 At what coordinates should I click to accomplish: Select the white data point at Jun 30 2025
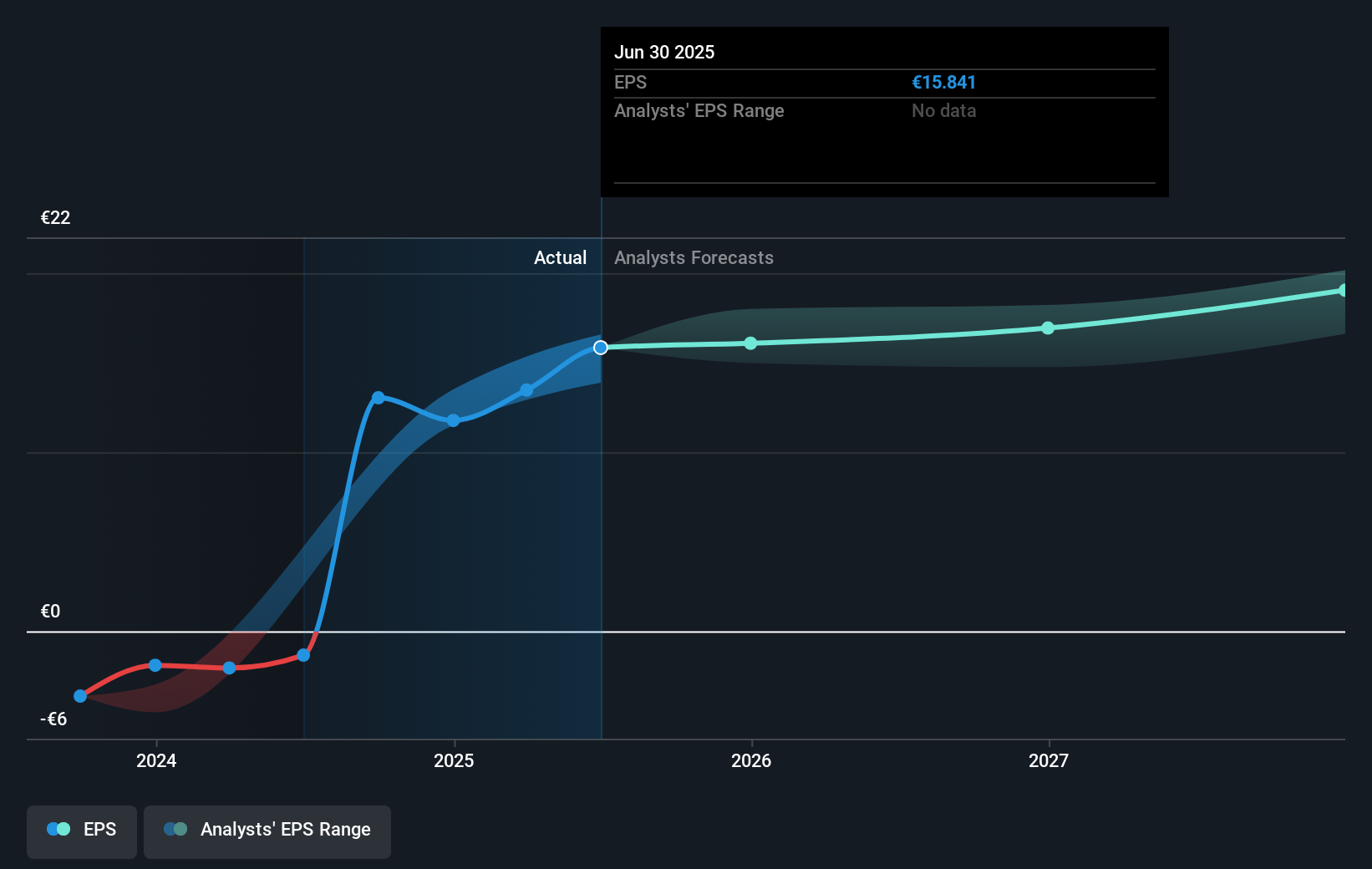600,348
